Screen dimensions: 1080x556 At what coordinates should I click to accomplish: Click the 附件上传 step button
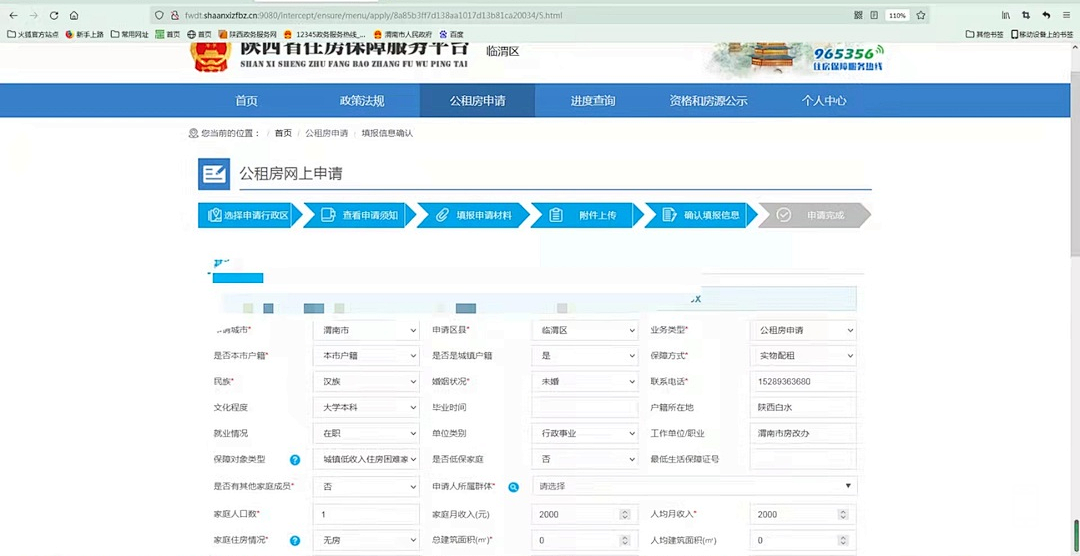pos(586,215)
